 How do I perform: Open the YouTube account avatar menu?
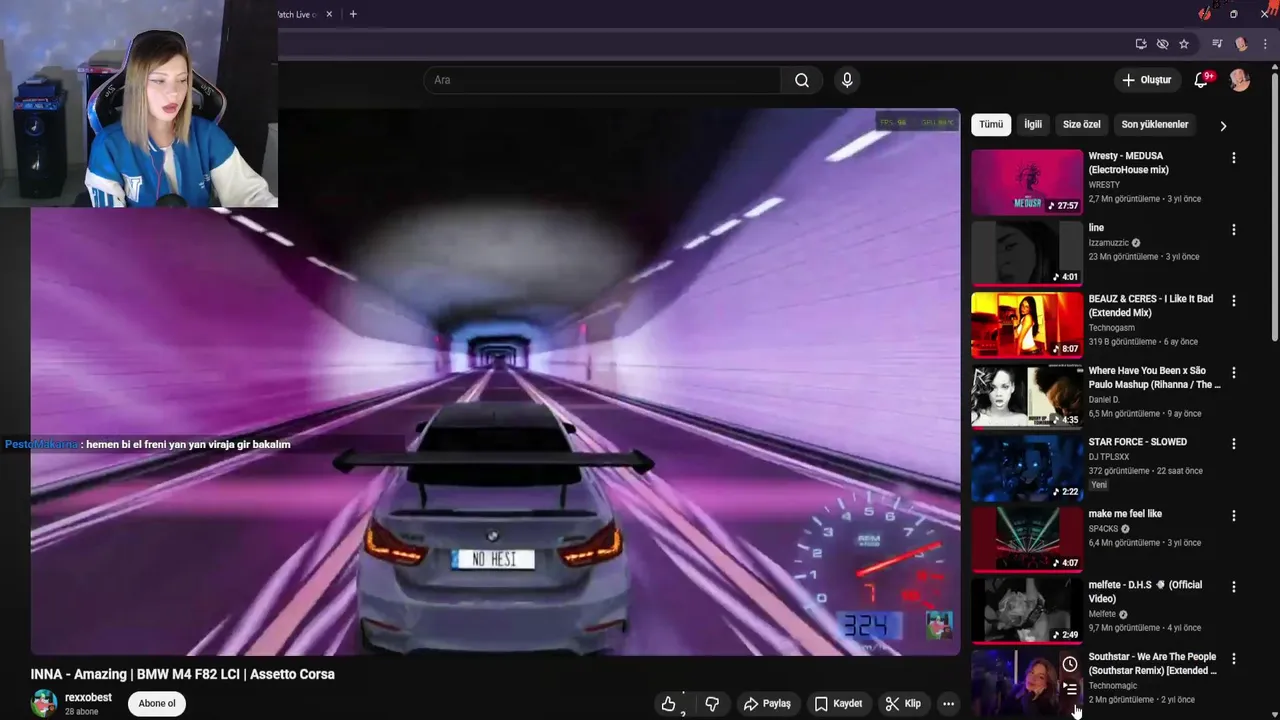point(1240,80)
